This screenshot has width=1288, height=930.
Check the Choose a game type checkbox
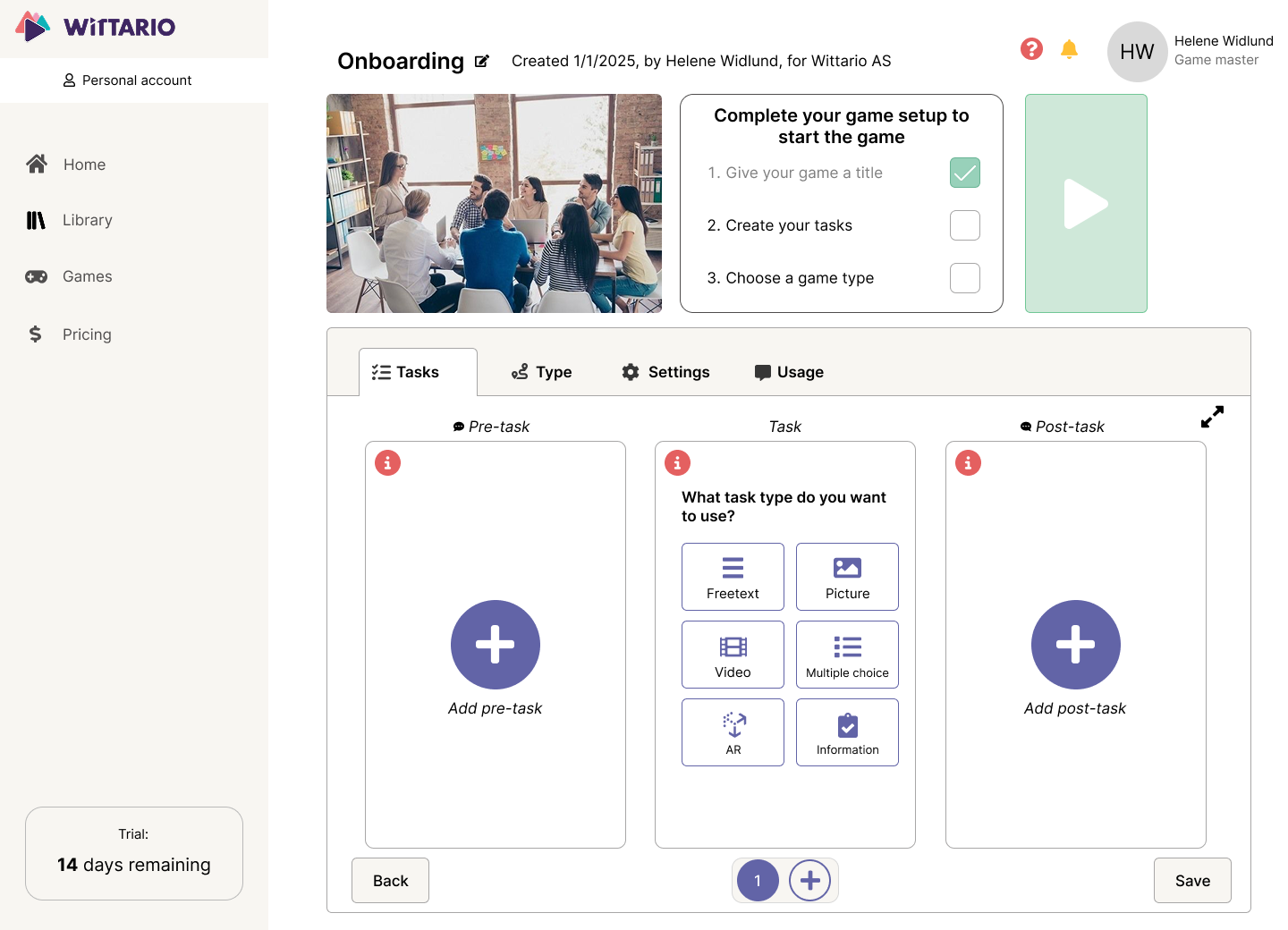click(964, 278)
